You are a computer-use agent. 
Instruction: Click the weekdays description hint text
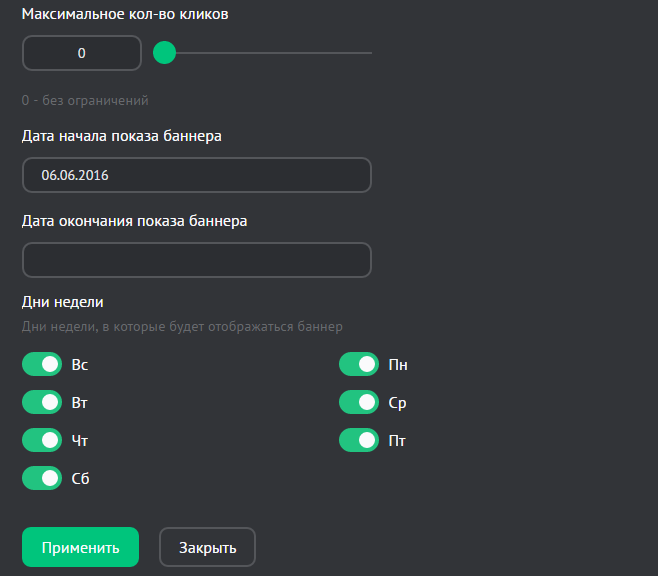[x=182, y=326]
